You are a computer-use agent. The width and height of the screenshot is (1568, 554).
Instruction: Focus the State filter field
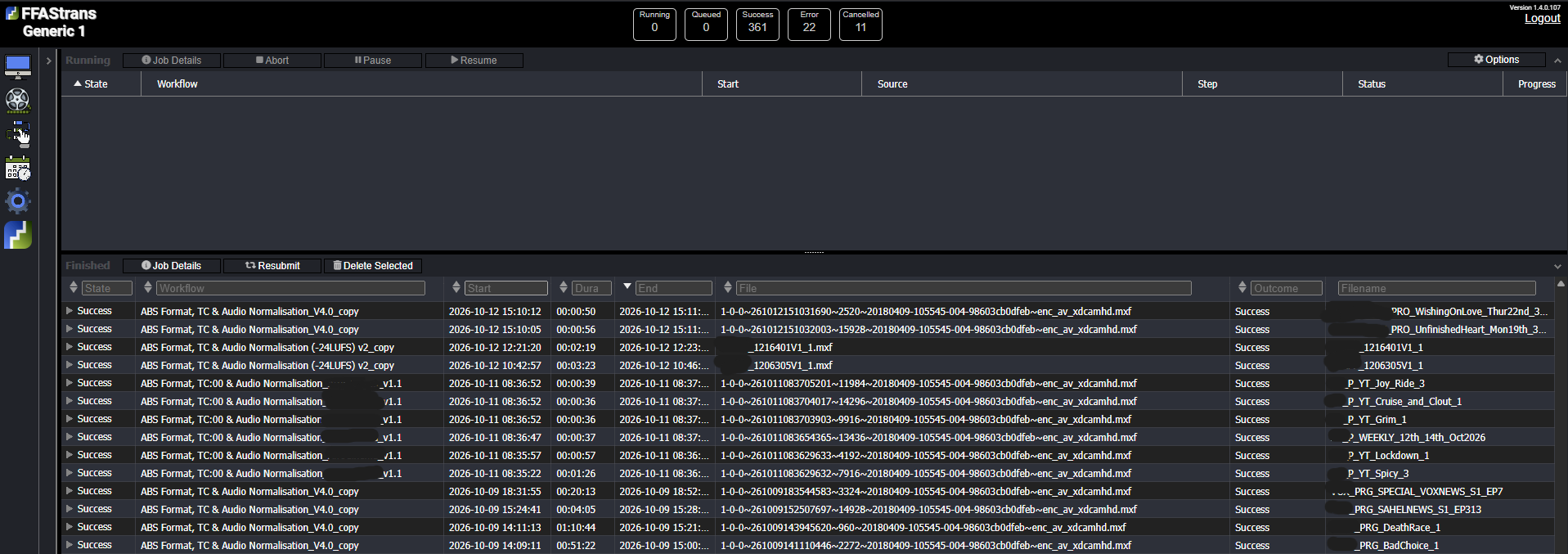coord(107,288)
